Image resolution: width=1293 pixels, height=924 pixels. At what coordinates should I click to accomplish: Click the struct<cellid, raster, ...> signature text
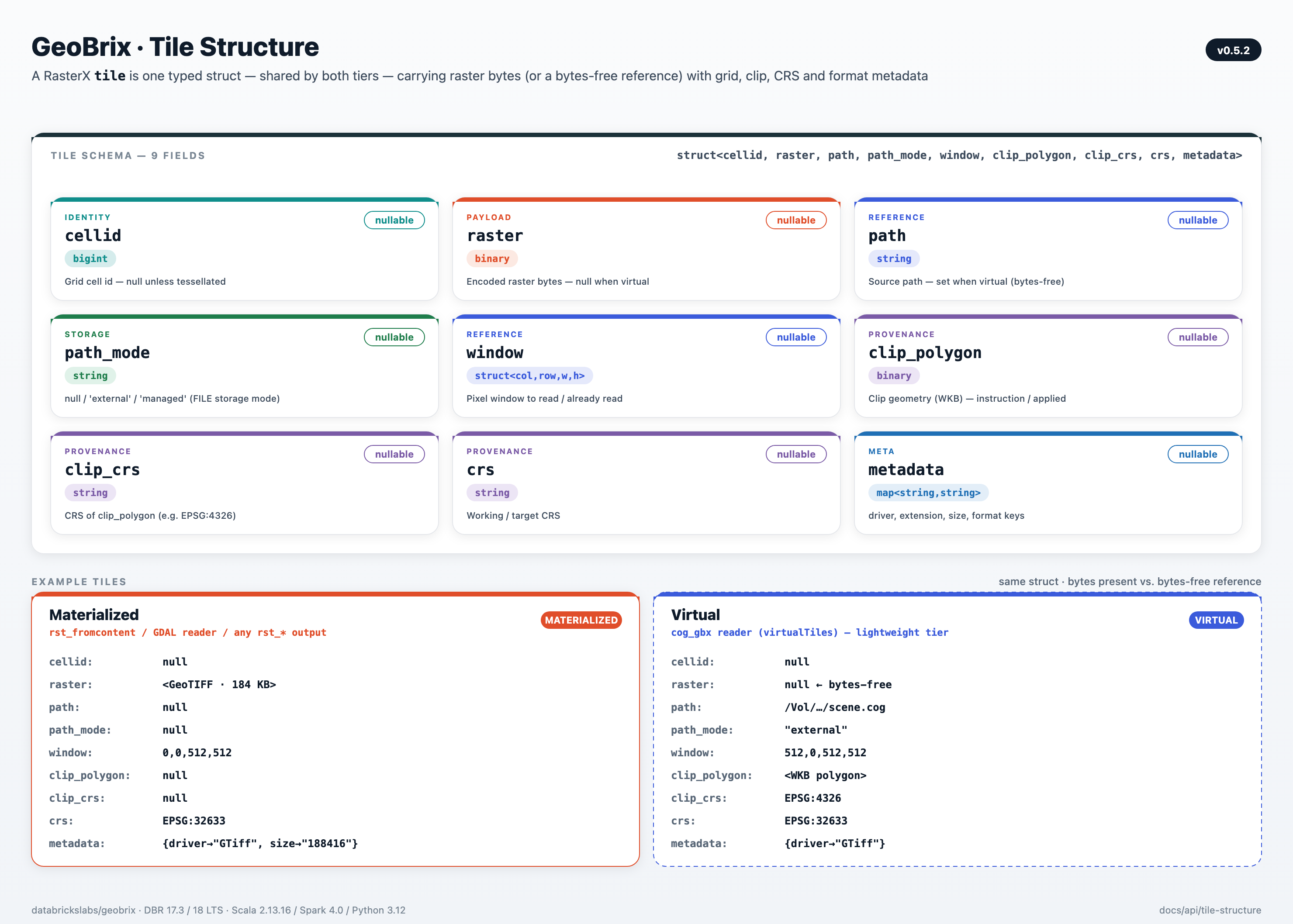tap(960, 155)
